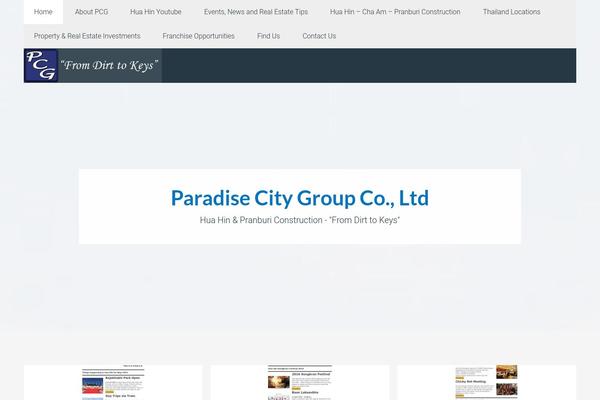This screenshot has width=600, height=400.
Task: Open Hua Hin – Cha Am – Pranburi Construction
Action: pos(395,12)
